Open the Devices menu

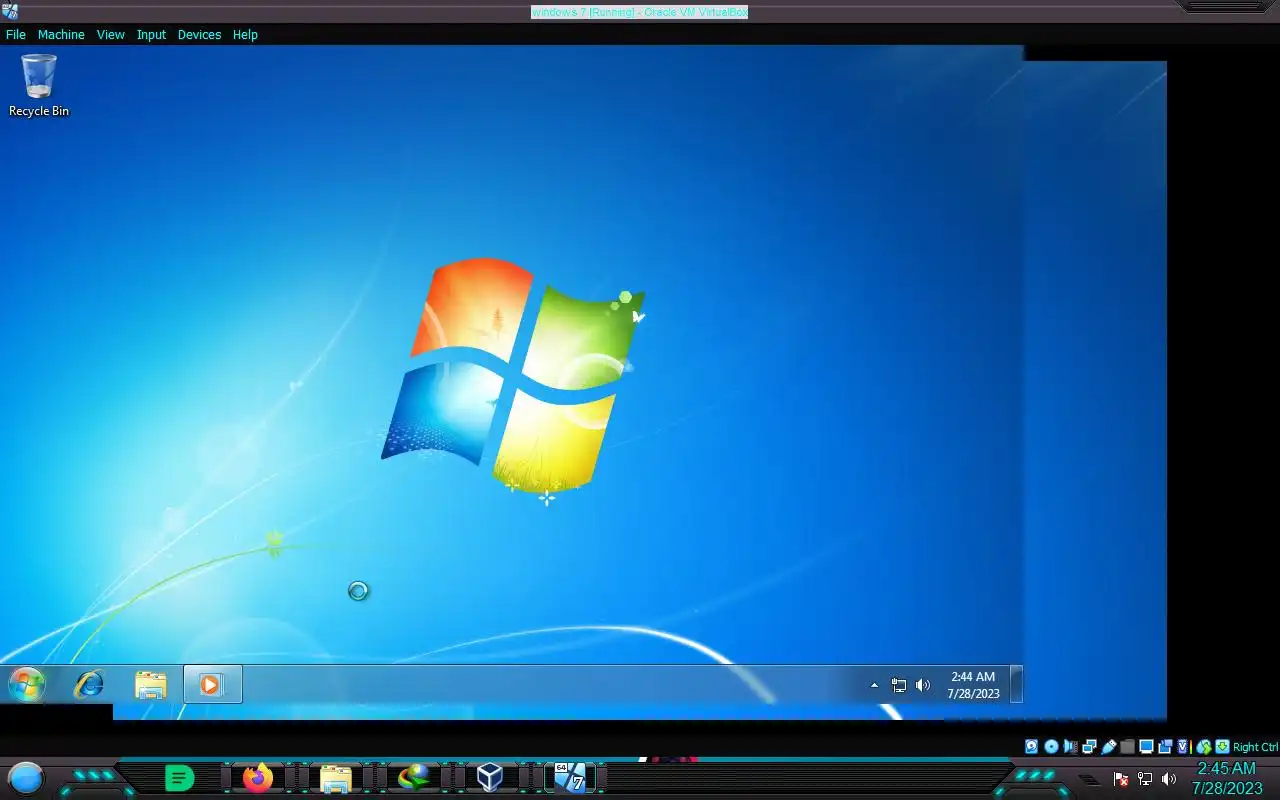(x=199, y=34)
